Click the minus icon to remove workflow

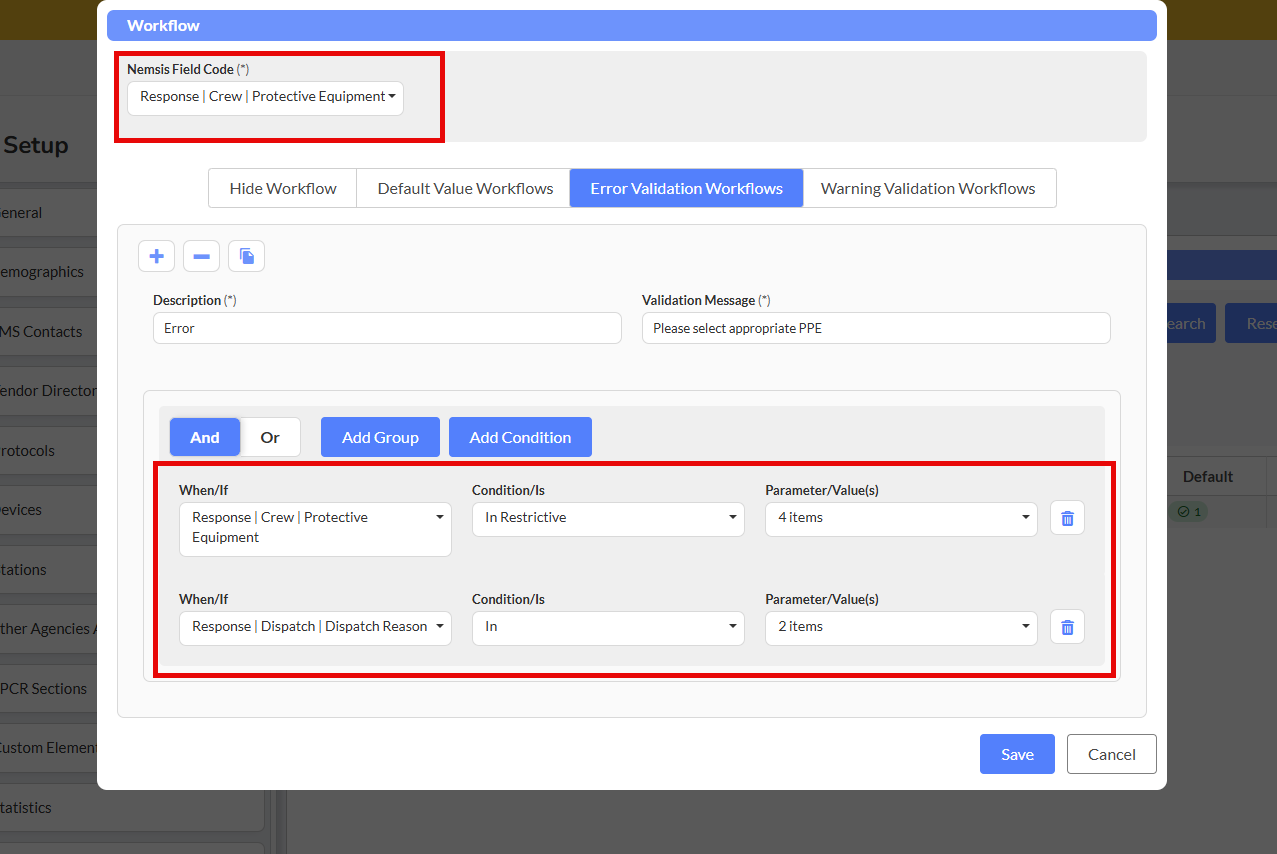tap(201, 257)
